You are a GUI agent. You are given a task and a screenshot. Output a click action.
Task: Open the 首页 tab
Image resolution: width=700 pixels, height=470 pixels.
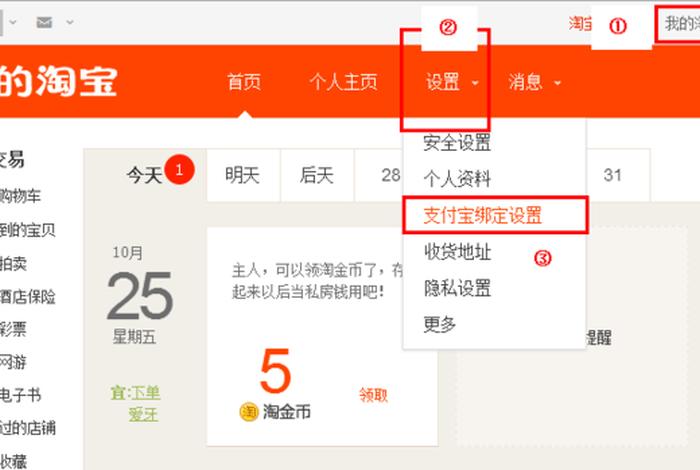click(244, 82)
